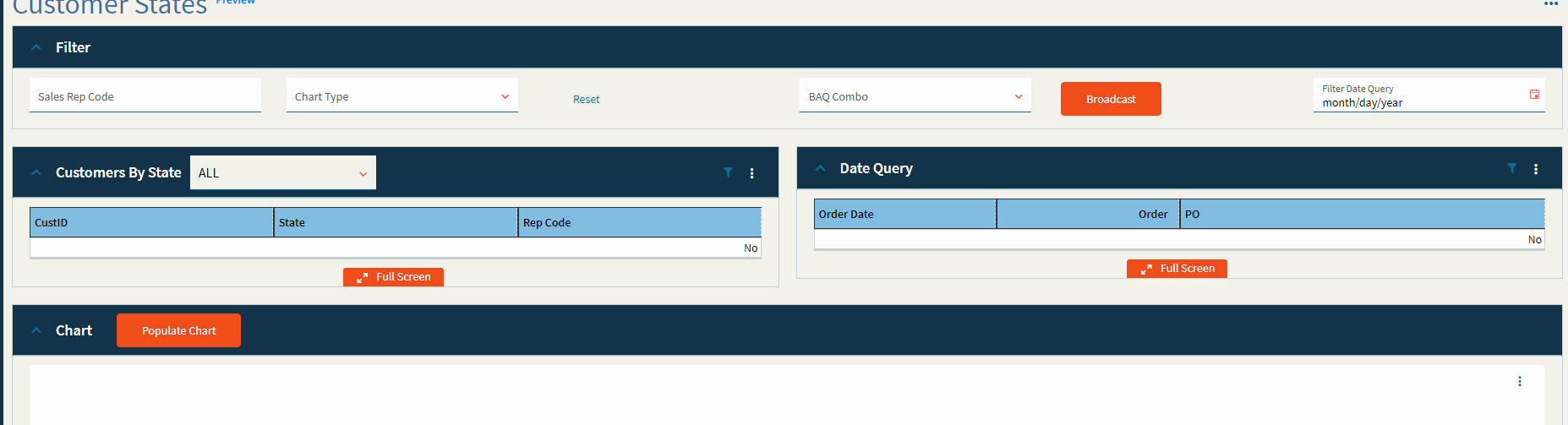Open the page-level ellipsis menu at top right
This screenshot has width=1568, height=425.
pyautogui.click(x=1550, y=4)
